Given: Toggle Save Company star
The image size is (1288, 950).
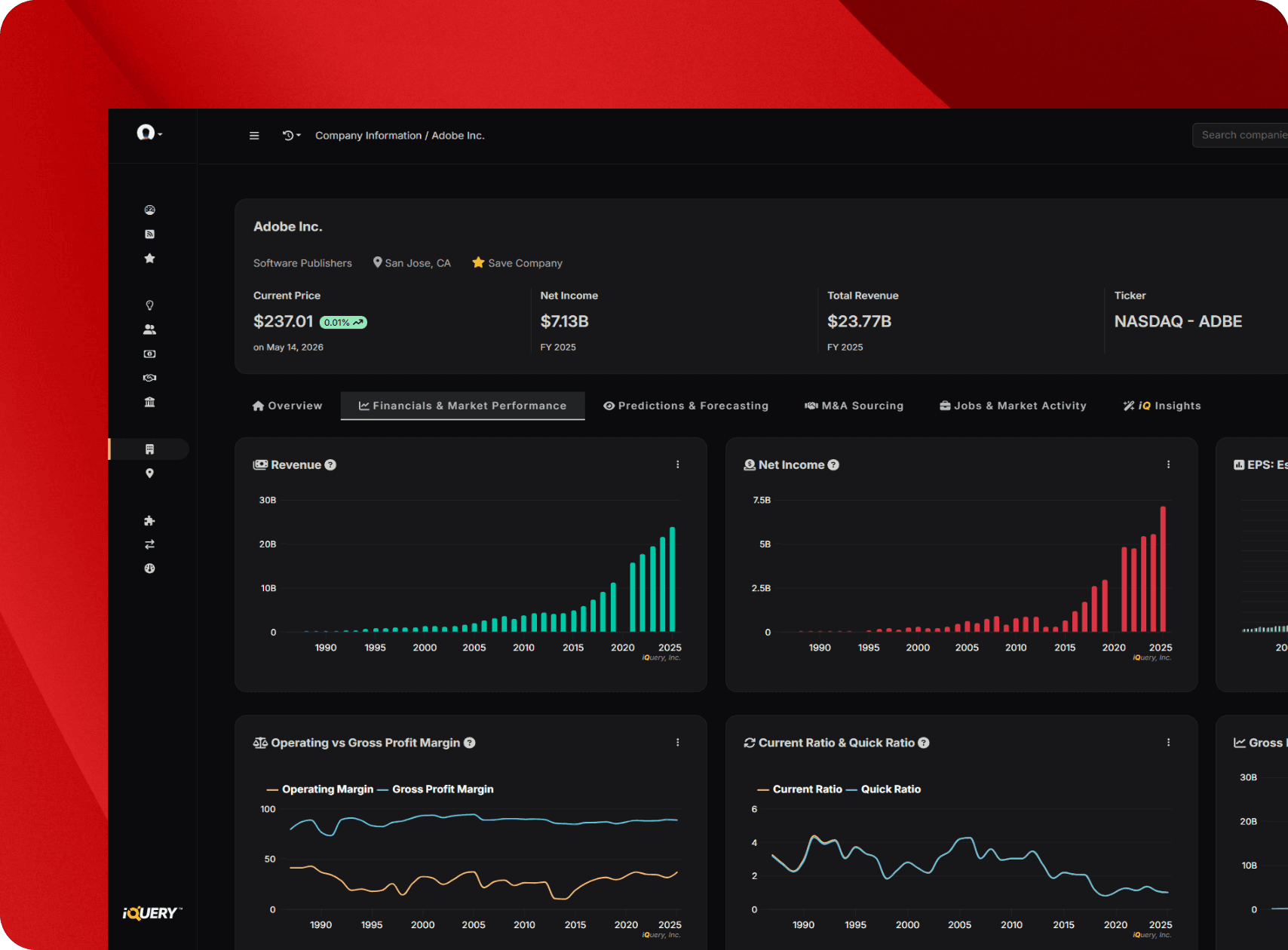Looking at the screenshot, I should (x=478, y=262).
